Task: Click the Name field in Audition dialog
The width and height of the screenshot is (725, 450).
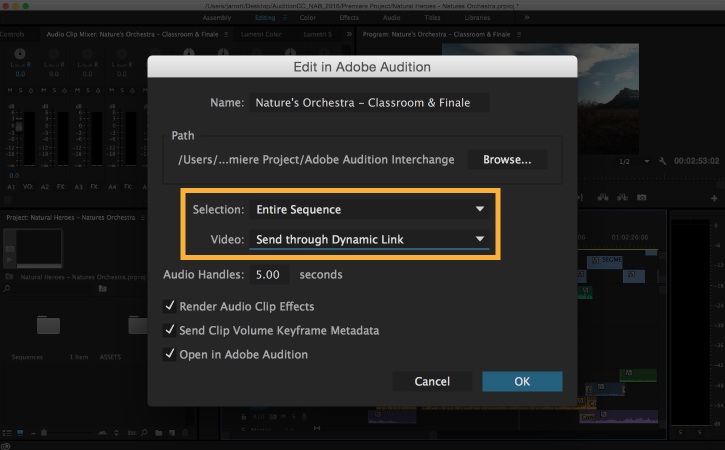Action: 369,103
